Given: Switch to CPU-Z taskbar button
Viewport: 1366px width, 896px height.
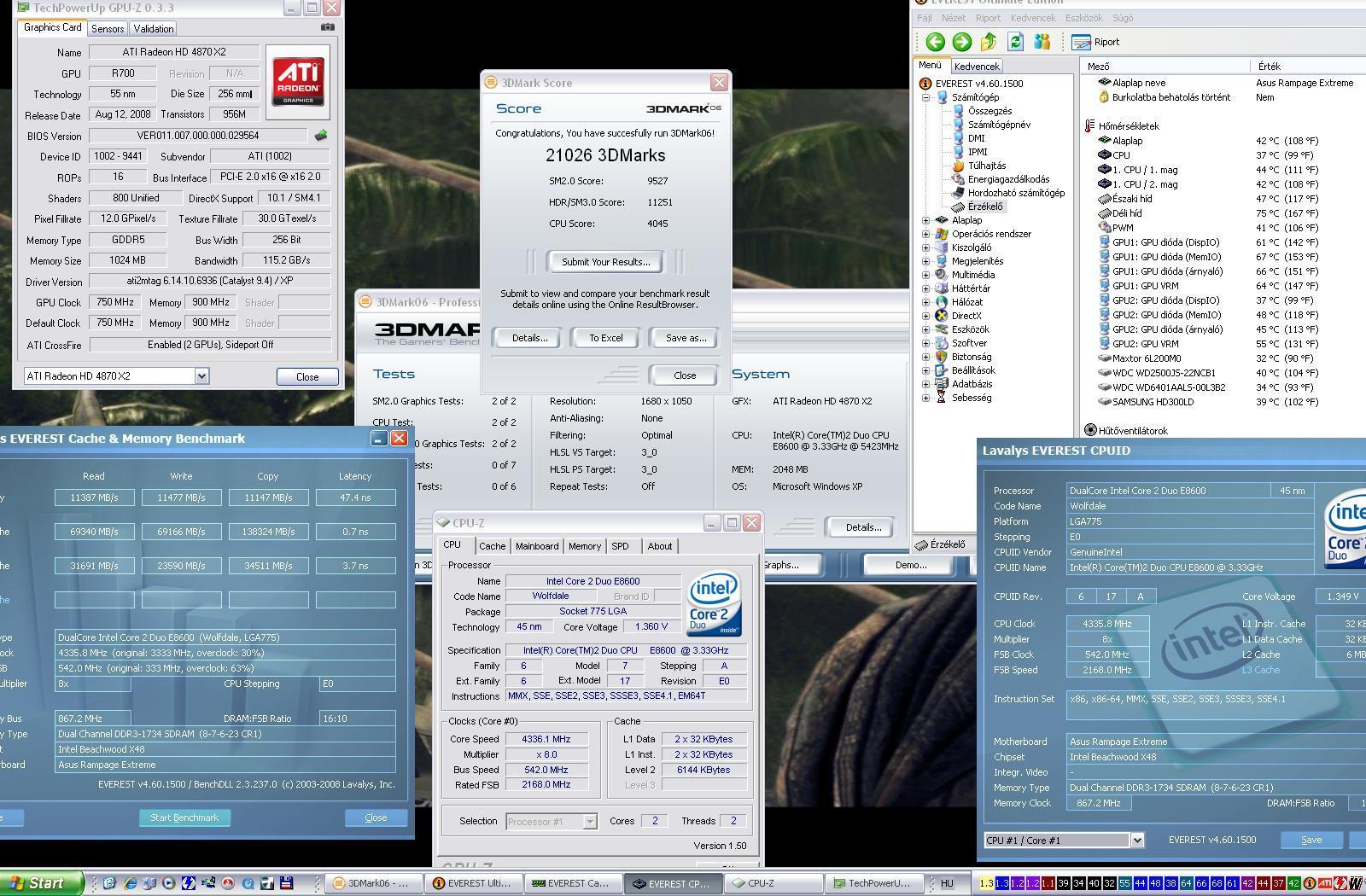Looking at the screenshot, I should point(773,883).
